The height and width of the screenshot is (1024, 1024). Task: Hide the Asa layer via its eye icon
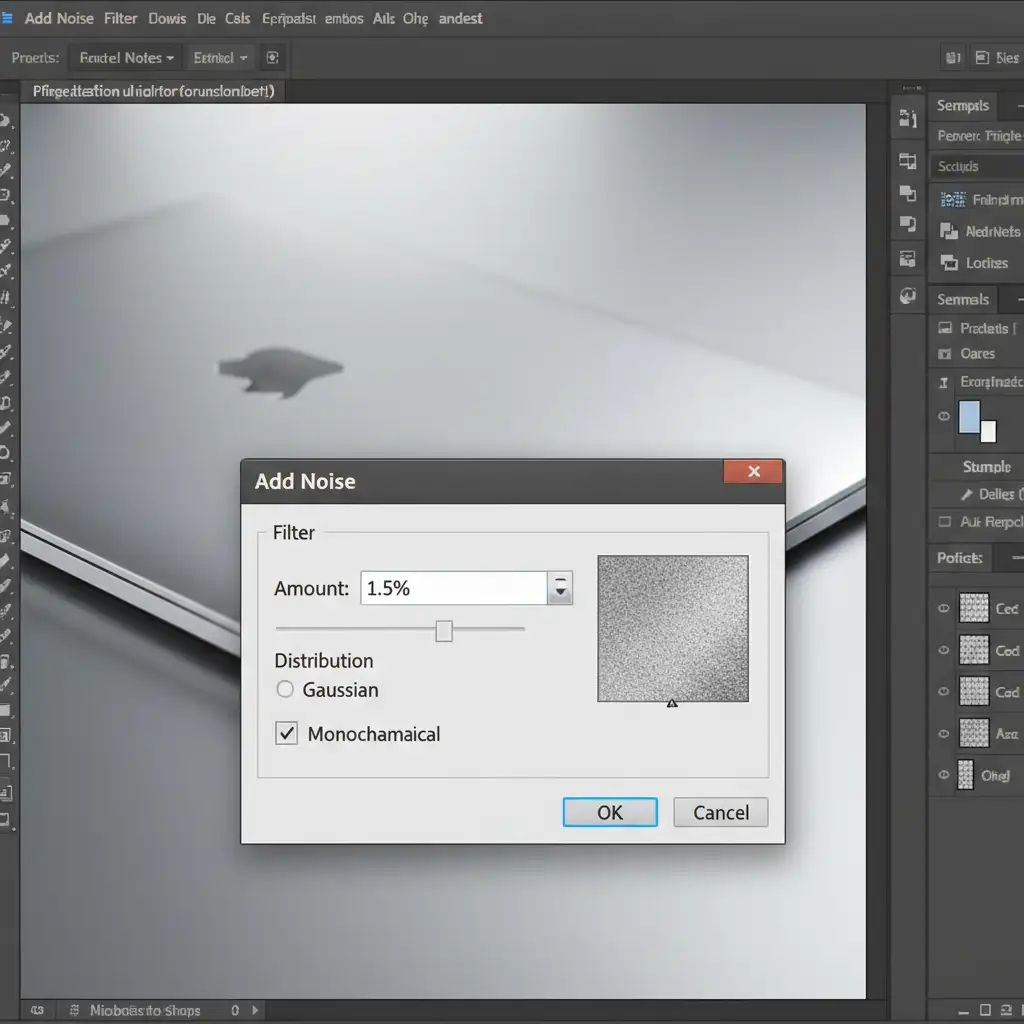pos(943,733)
